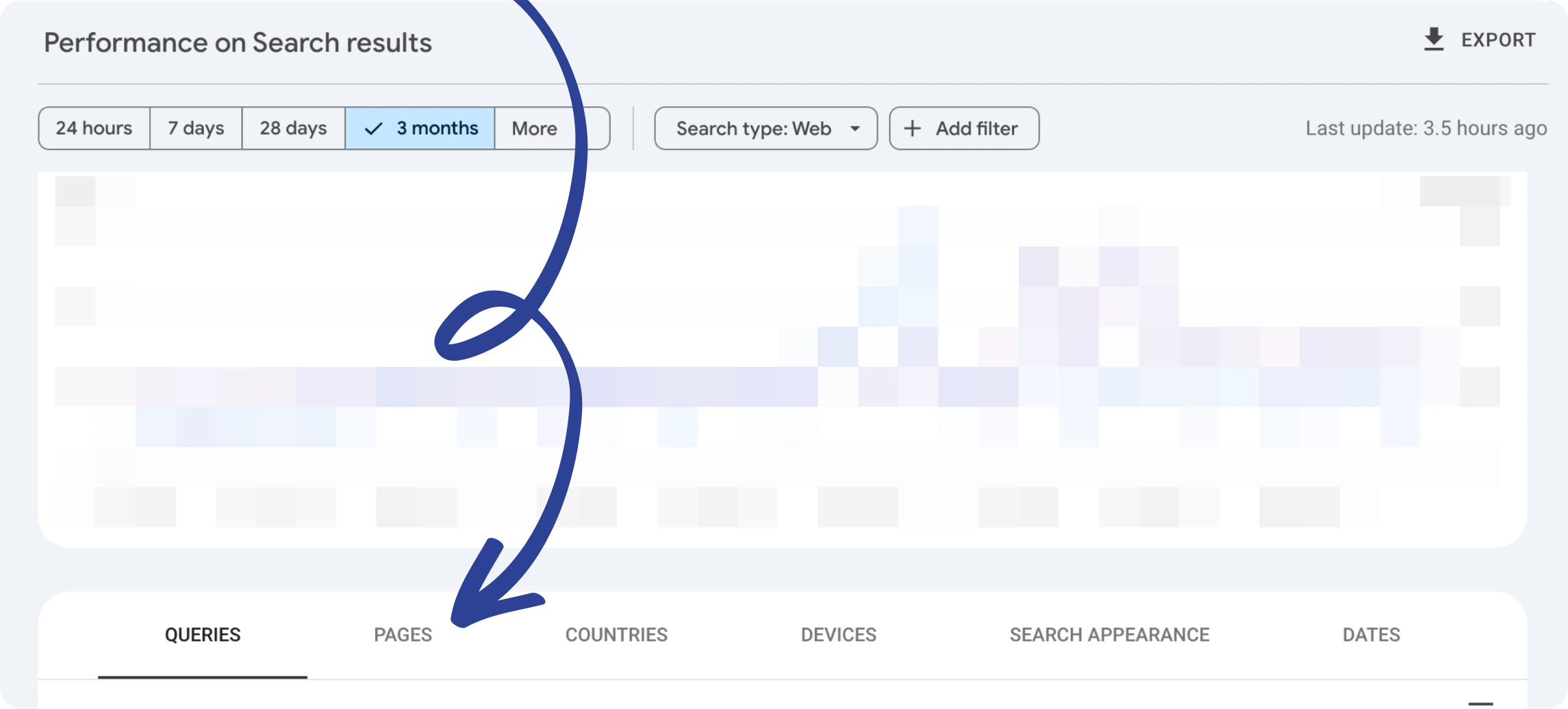
Task: Select the 24 hours date range
Action: (x=94, y=128)
